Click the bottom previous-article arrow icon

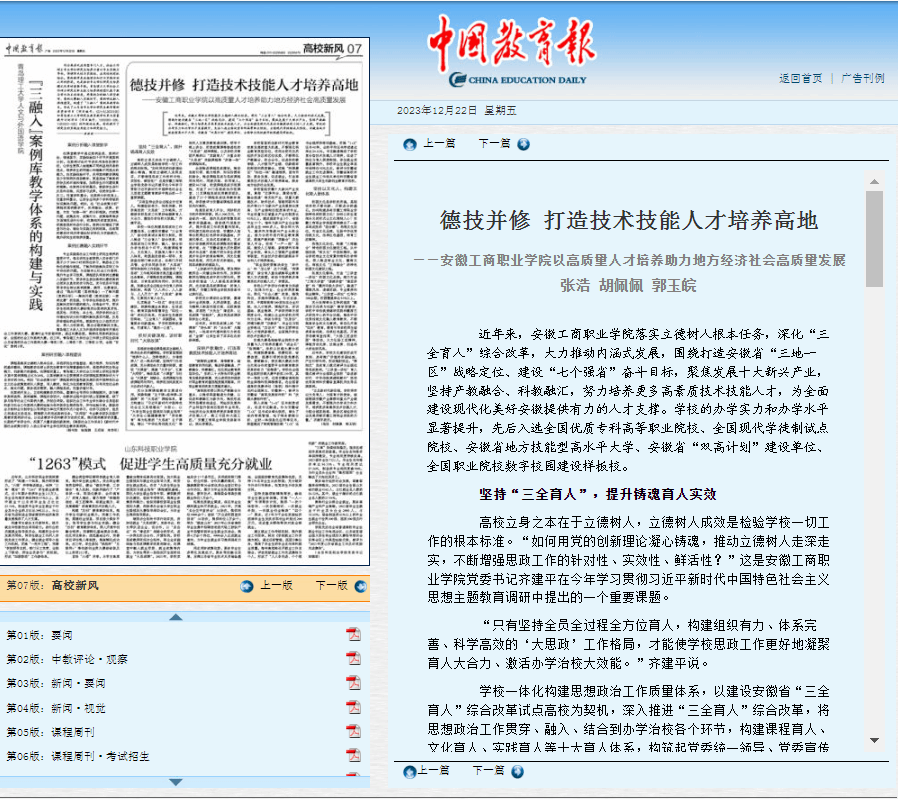409,772
